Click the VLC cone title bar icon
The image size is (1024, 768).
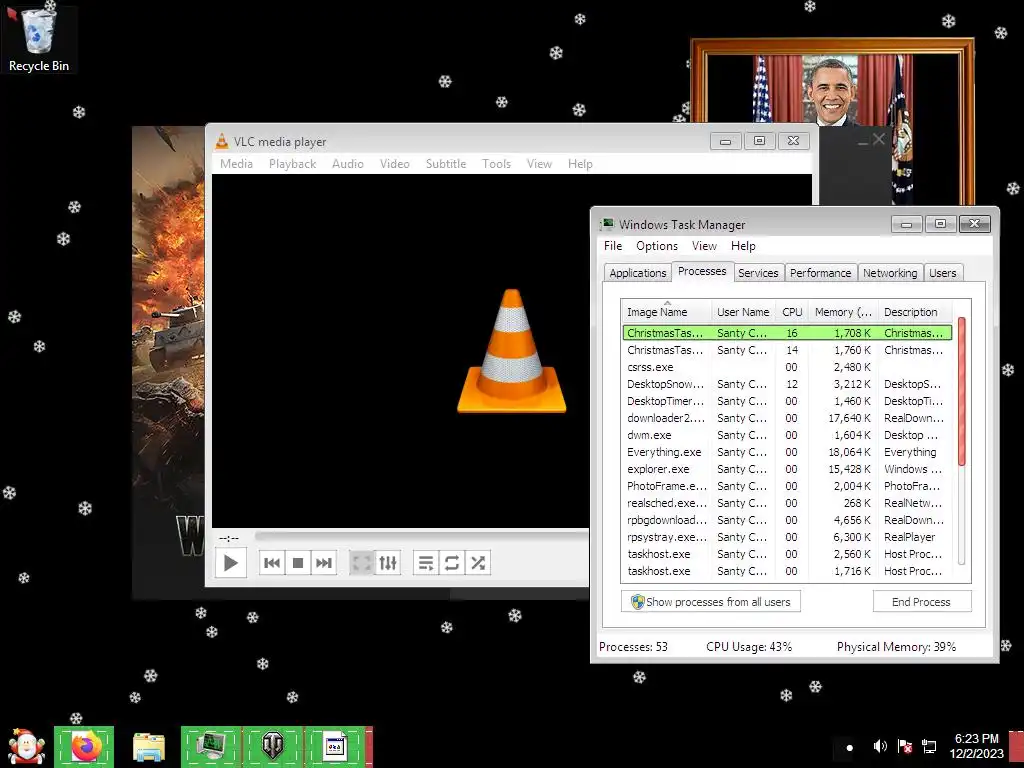(x=222, y=141)
